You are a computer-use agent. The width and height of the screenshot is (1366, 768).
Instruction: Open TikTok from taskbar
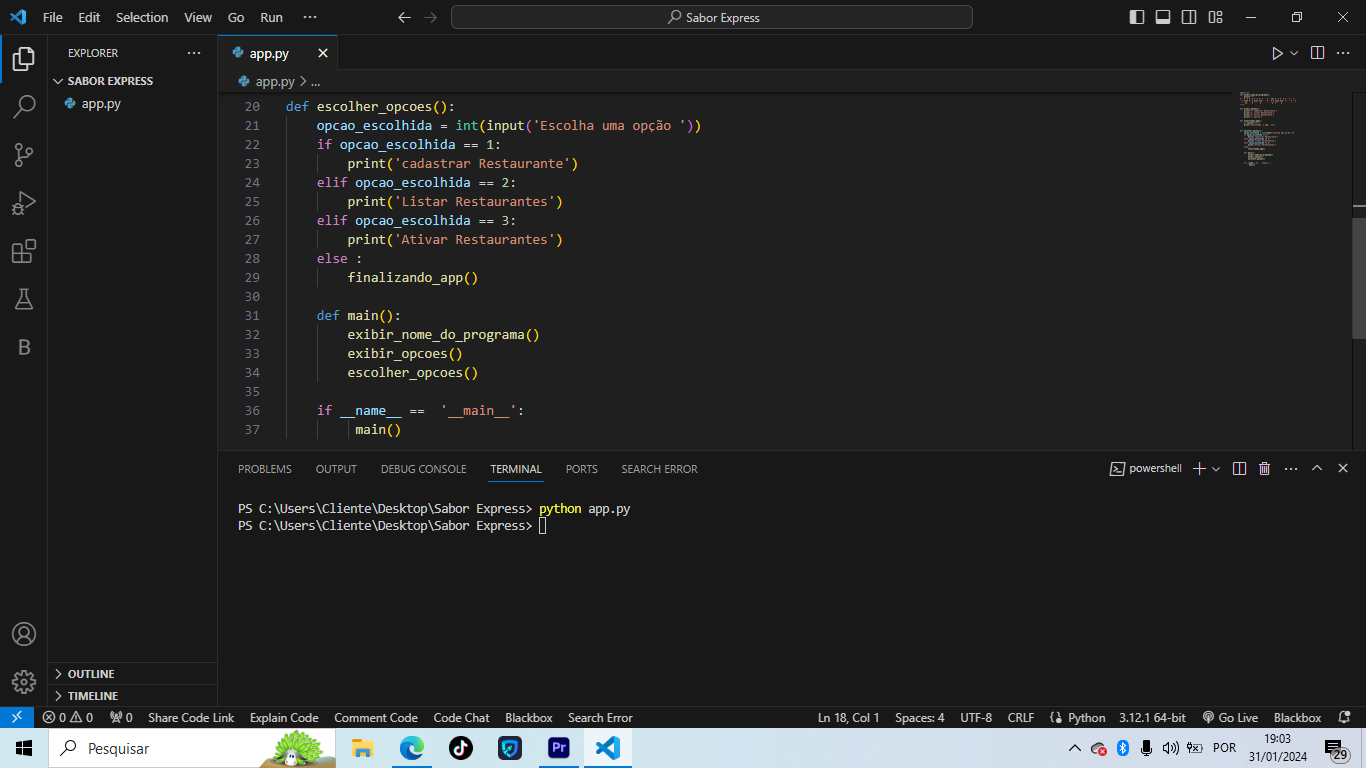pos(460,748)
